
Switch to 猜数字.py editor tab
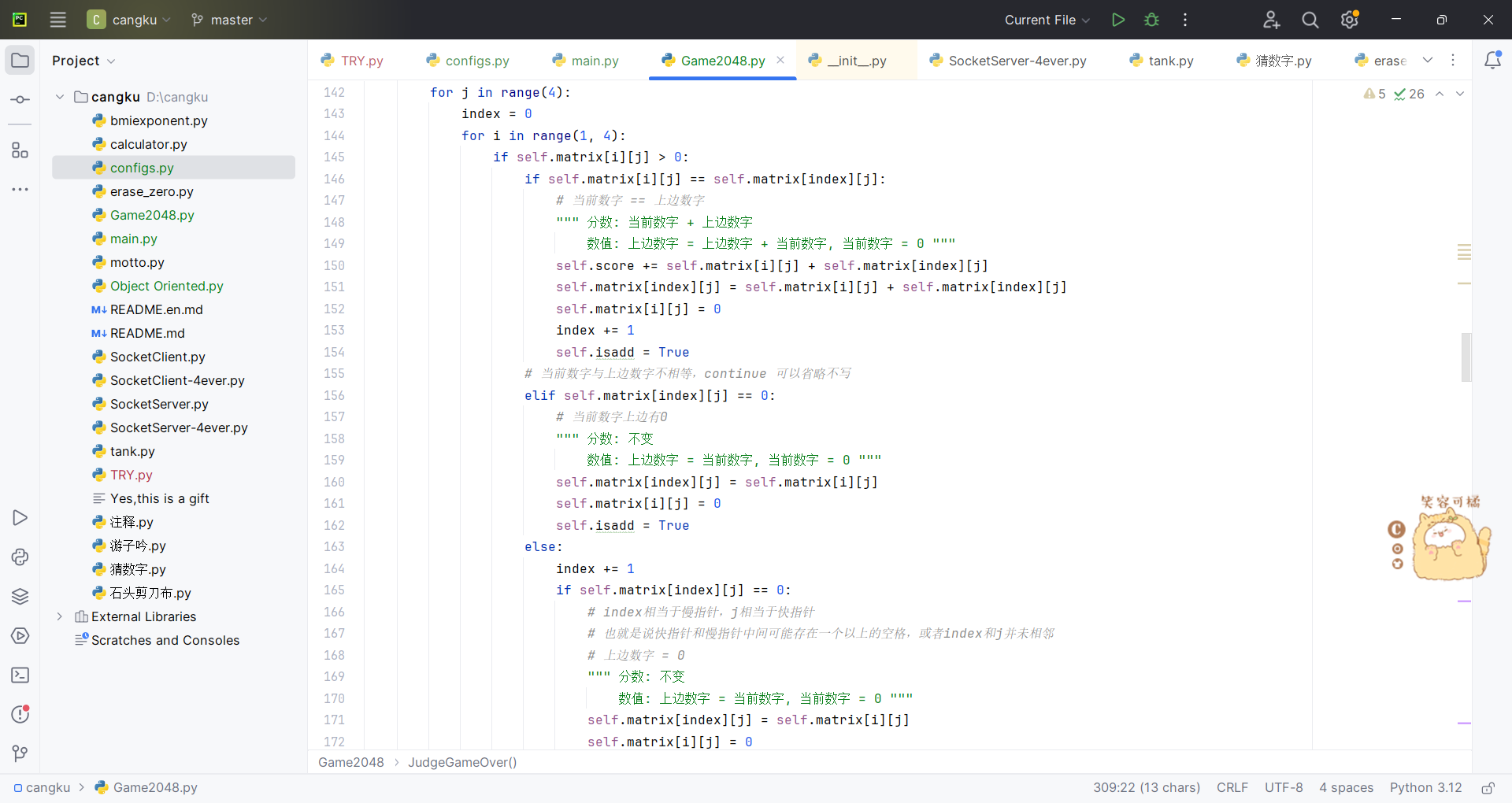coord(1274,61)
